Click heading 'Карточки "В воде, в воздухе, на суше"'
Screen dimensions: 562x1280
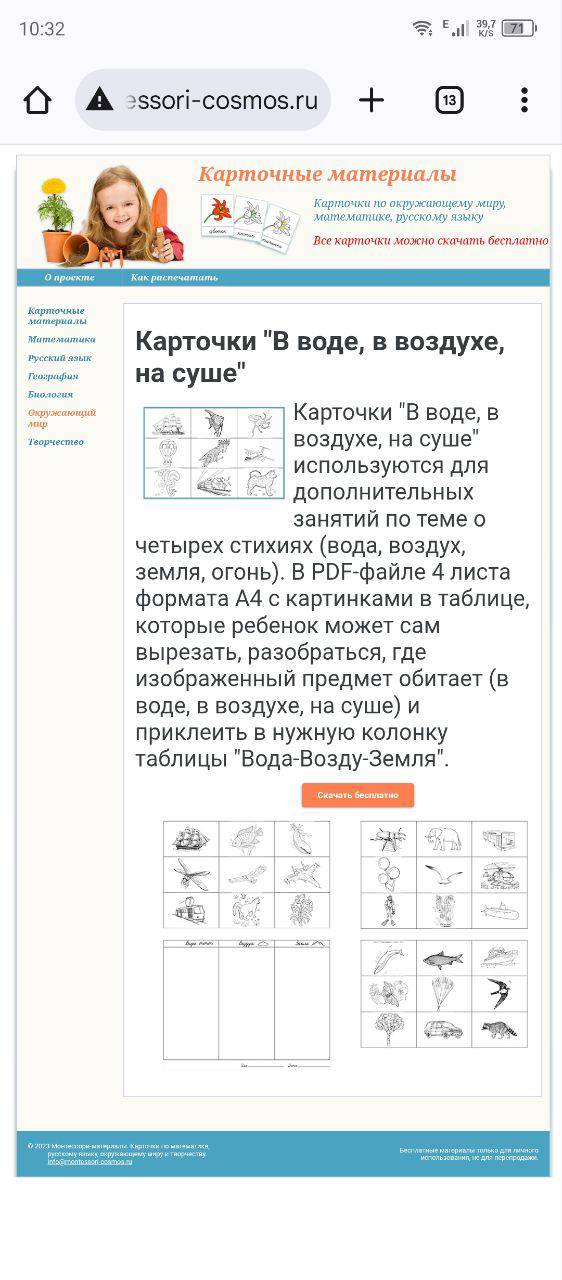320,357
